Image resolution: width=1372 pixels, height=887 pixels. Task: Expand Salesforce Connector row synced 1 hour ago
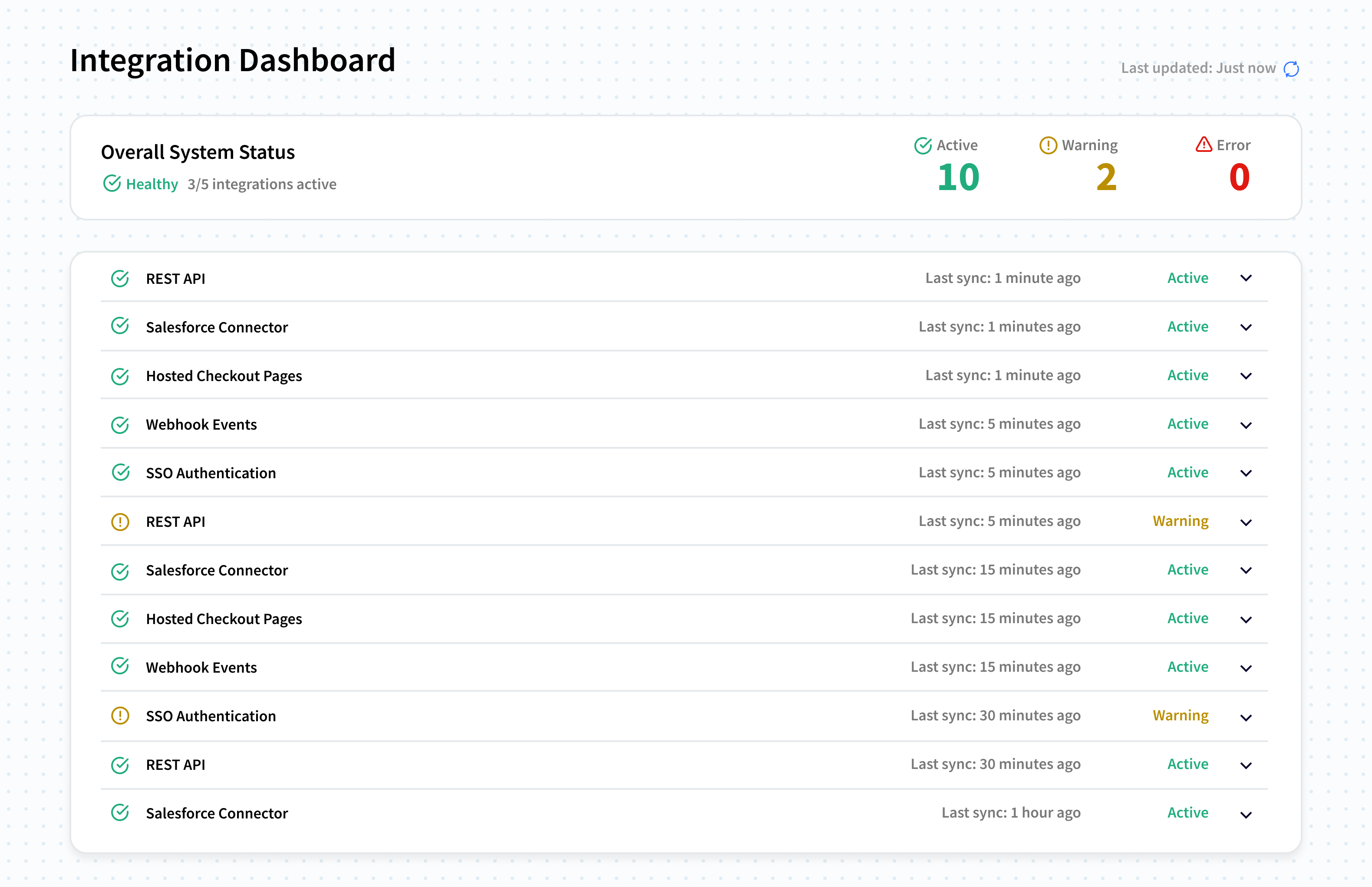[1246, 815]
